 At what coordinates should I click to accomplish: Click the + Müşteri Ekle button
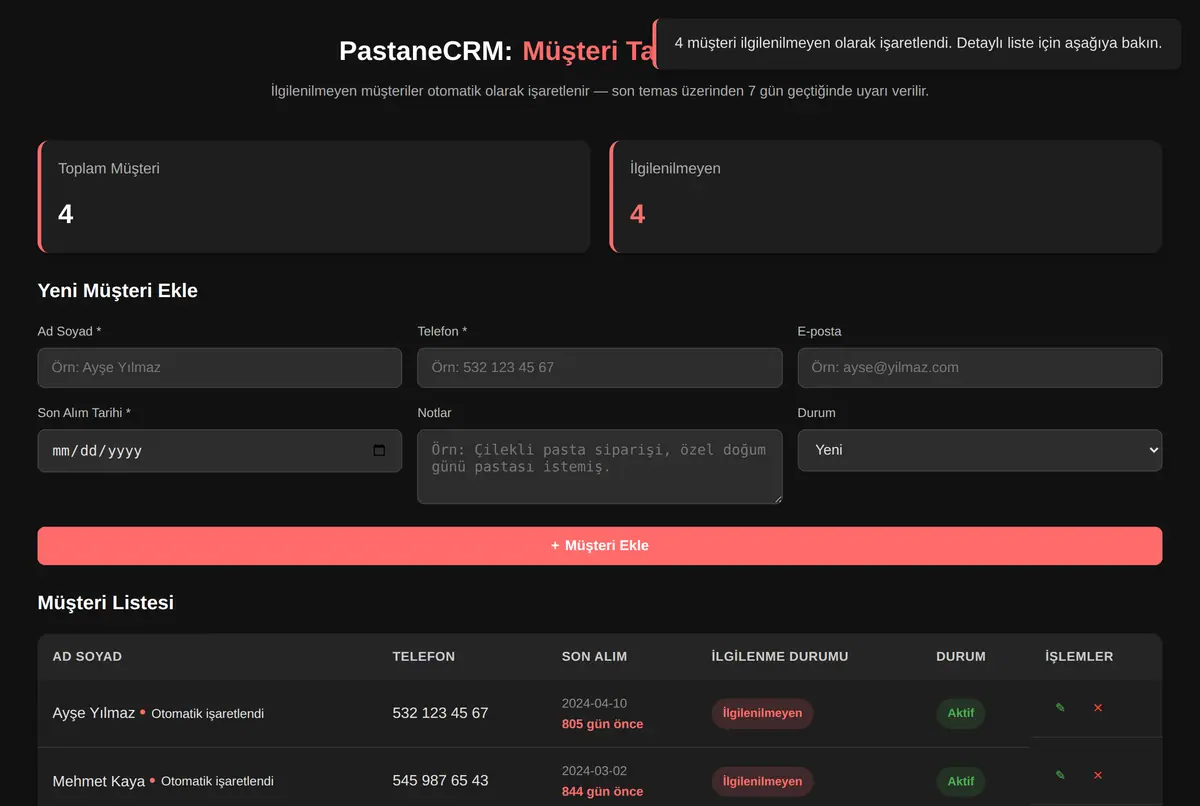click(x=600, y=546)
